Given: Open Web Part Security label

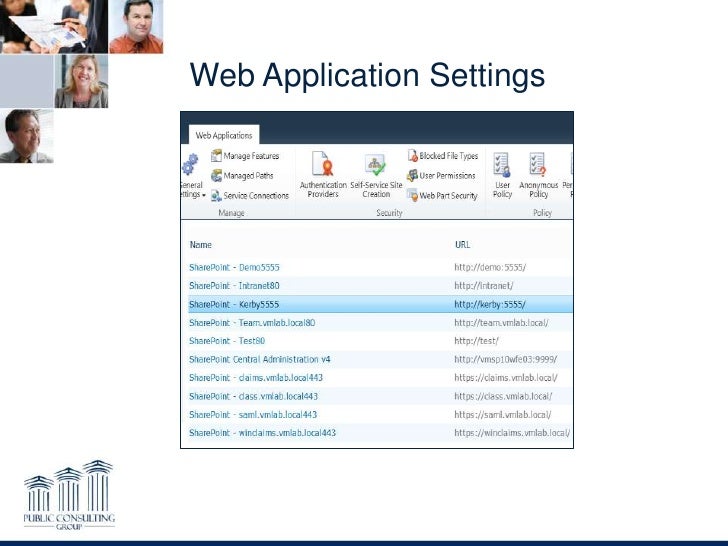Looking at the screenshot, I should coord(448,195).
